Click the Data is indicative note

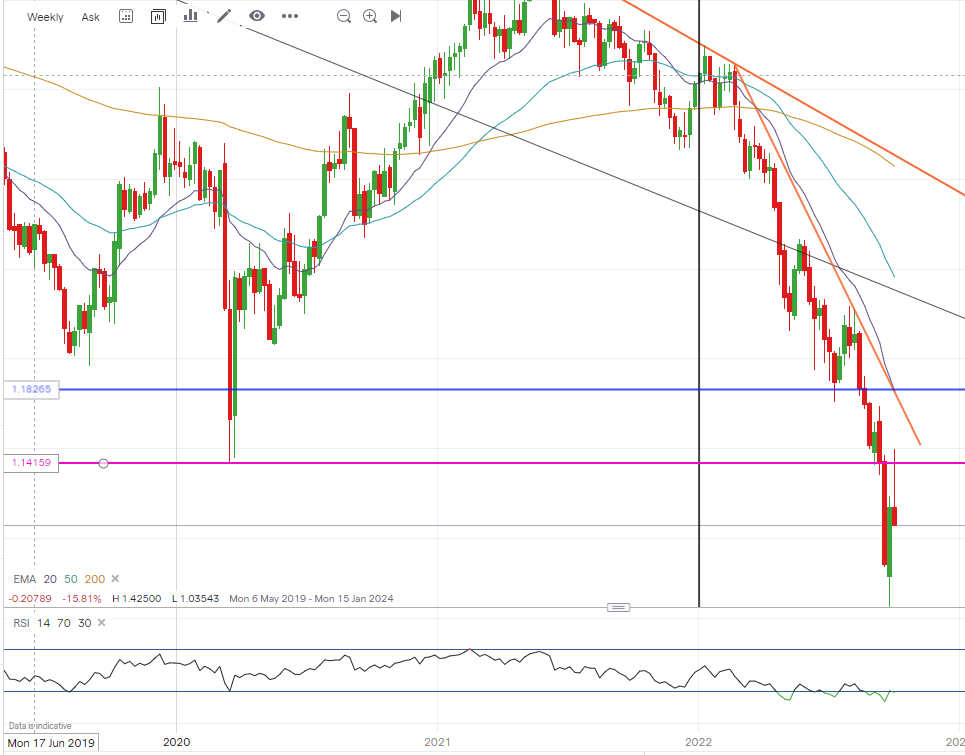(40, 726)
